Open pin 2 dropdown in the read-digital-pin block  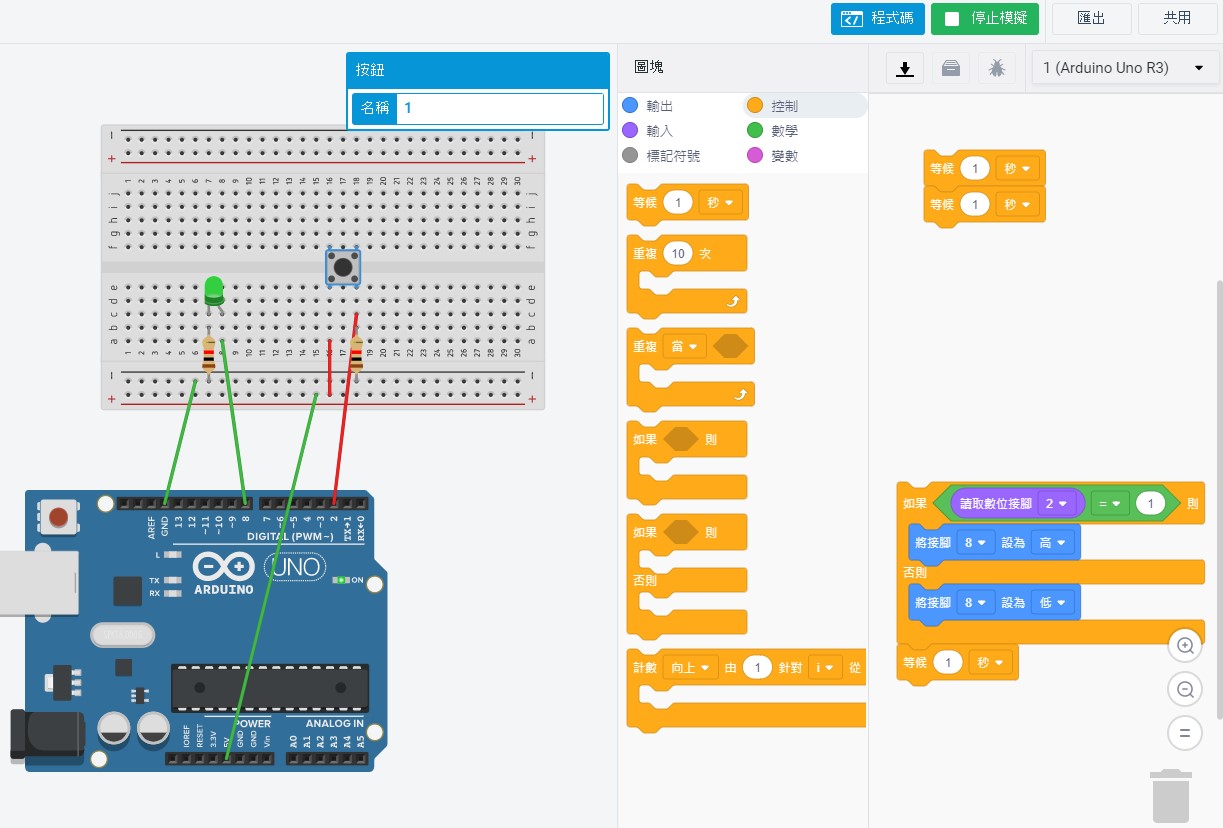click(1055, 504)
